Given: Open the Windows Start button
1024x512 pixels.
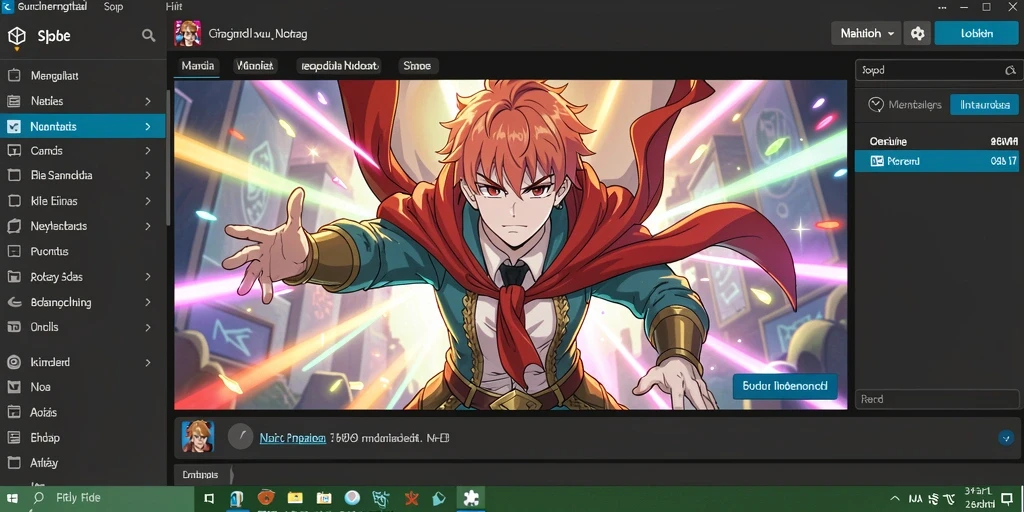Looking at the screenshot, I should click(12, 500).
